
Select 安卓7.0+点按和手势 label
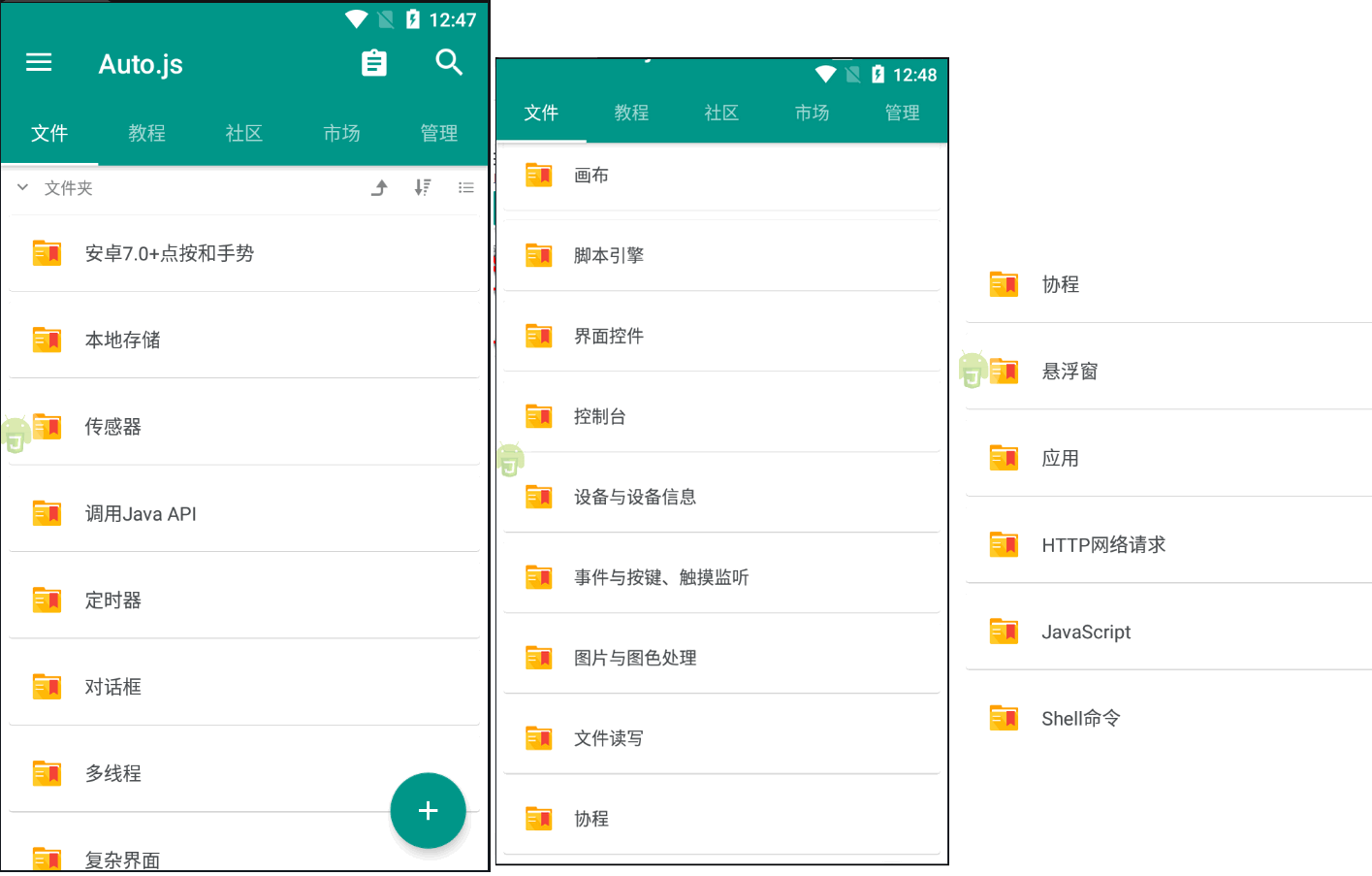(170, 253)
